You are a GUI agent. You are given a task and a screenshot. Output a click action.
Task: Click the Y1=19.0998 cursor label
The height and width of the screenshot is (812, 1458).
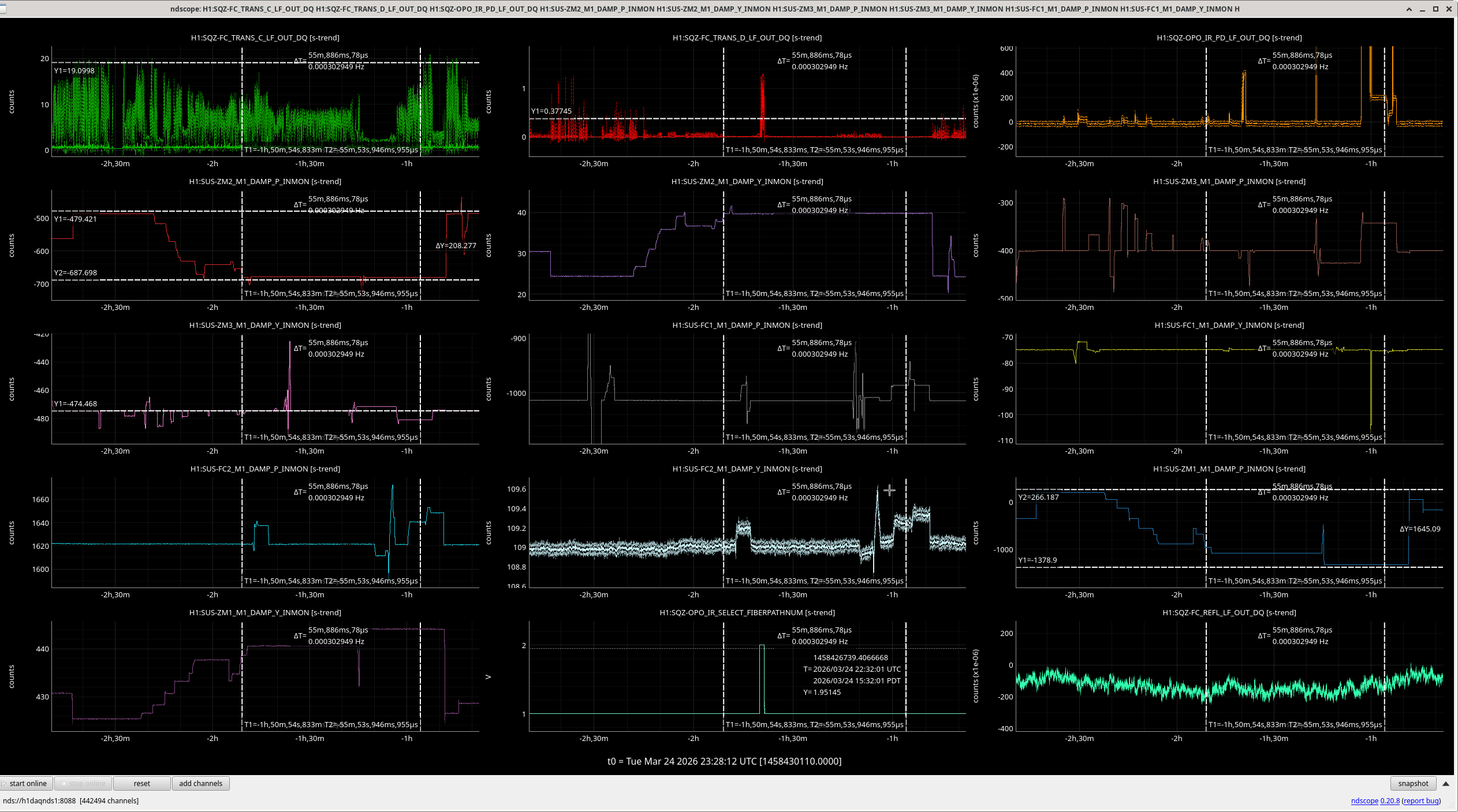click(x=74, y=70)
